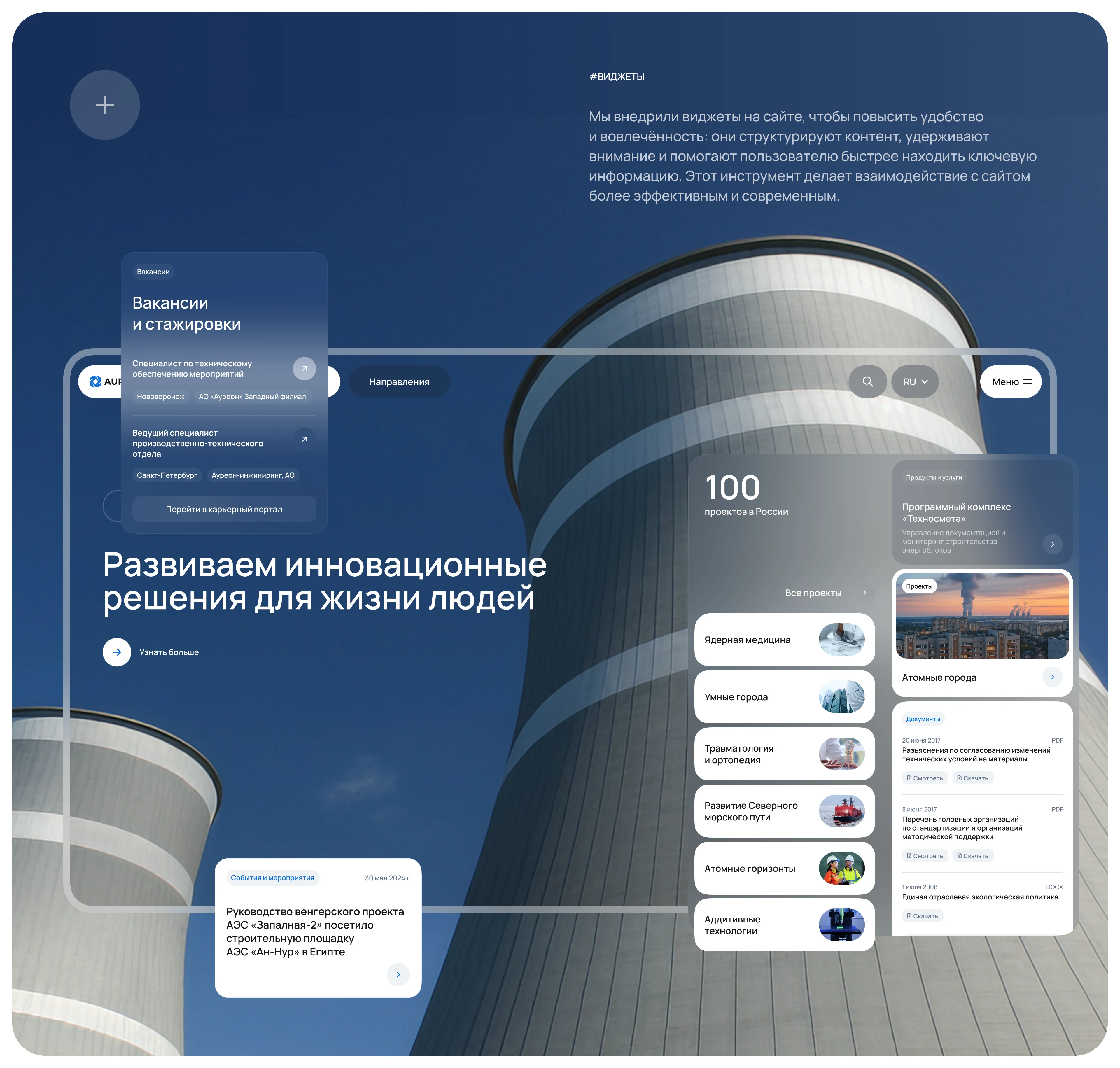Open the vacancy for 'Специалист по техническому обеспечению мероприятий'
The image size is (1120, 1068).
pyautogui.click(x=304, y=369)
